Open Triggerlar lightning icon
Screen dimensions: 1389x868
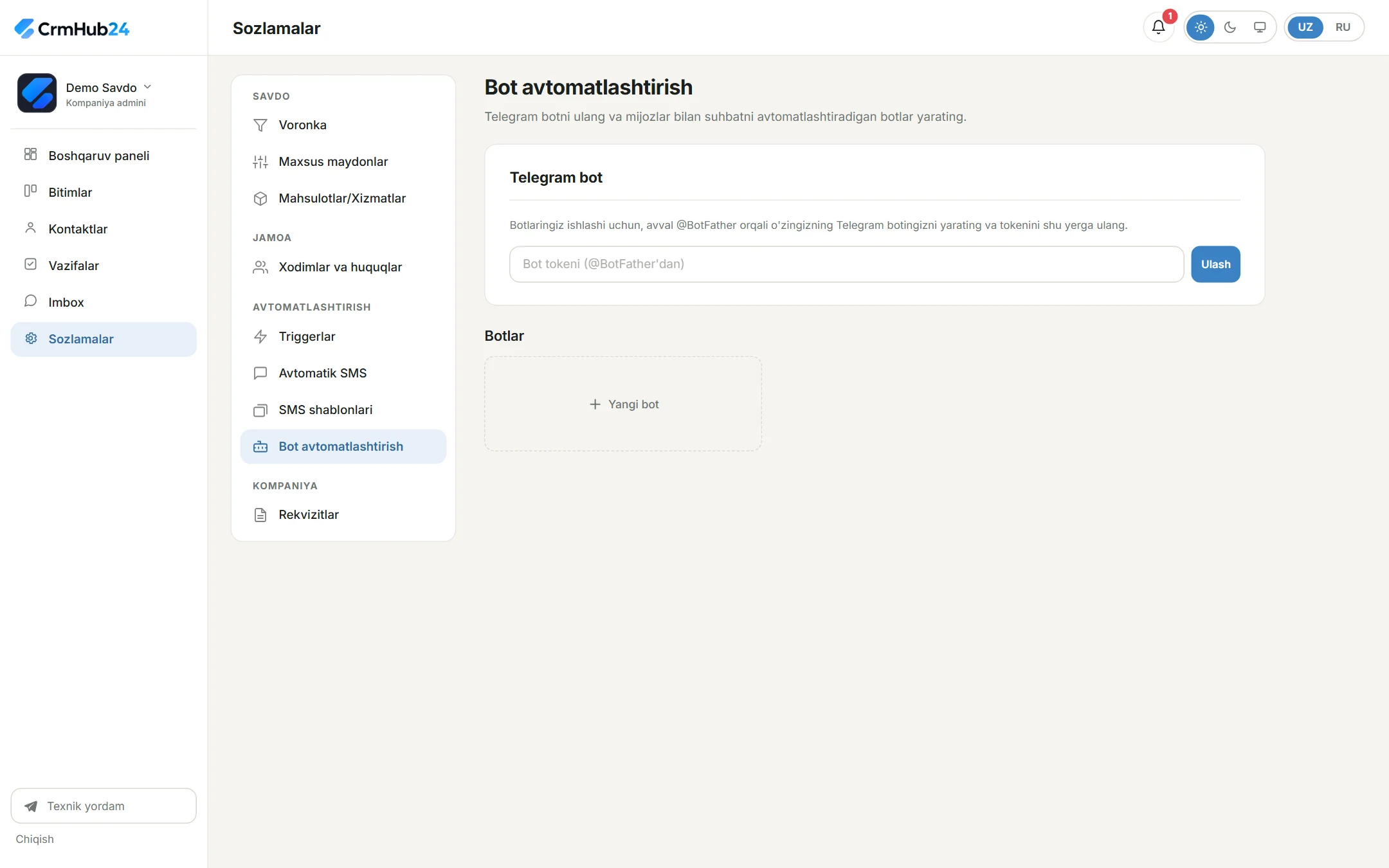tap(260, 336)
